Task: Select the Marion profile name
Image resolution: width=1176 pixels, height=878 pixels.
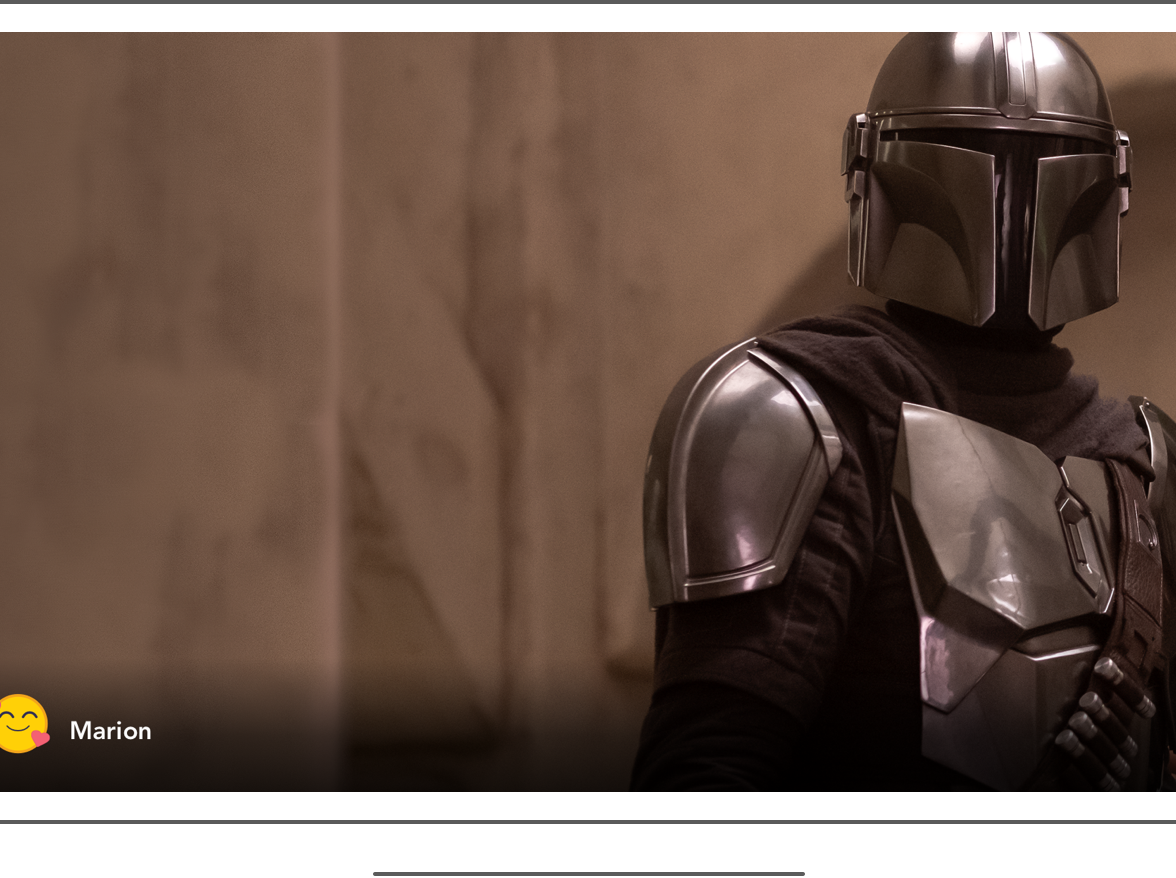Action: point(110,731)
